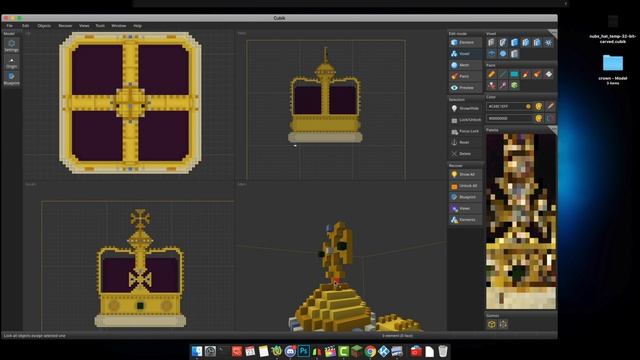Open the Trash in the Dock

coord(443,351)
